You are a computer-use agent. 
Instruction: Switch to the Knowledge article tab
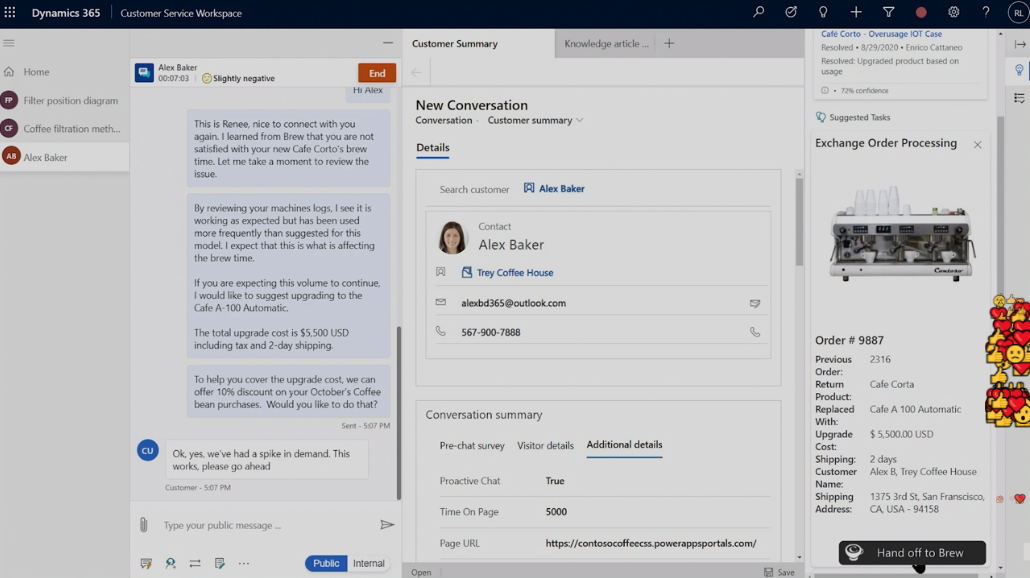tap(606, 44)
